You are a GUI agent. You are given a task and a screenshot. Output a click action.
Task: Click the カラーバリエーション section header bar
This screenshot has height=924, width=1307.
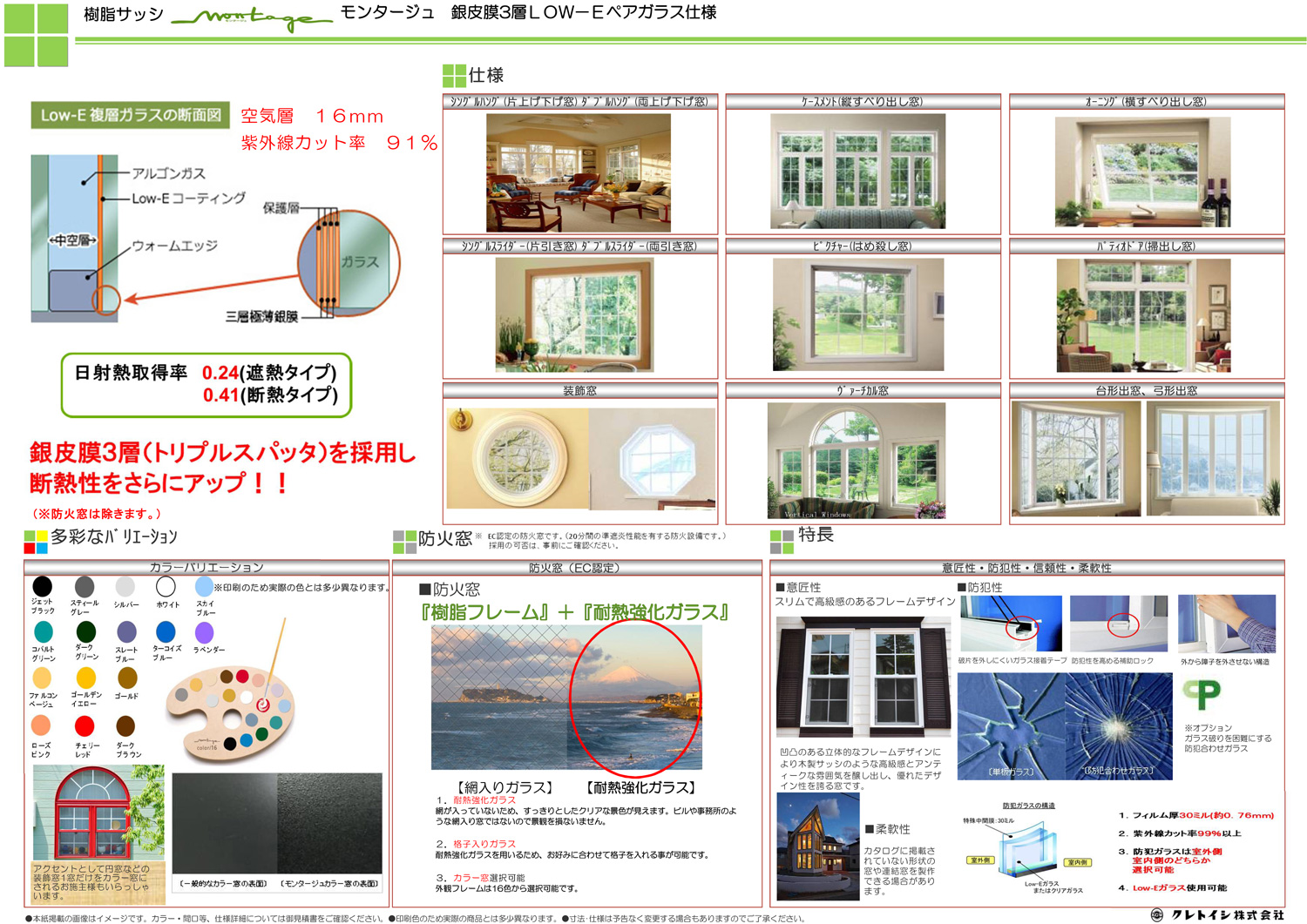[207, 568]
